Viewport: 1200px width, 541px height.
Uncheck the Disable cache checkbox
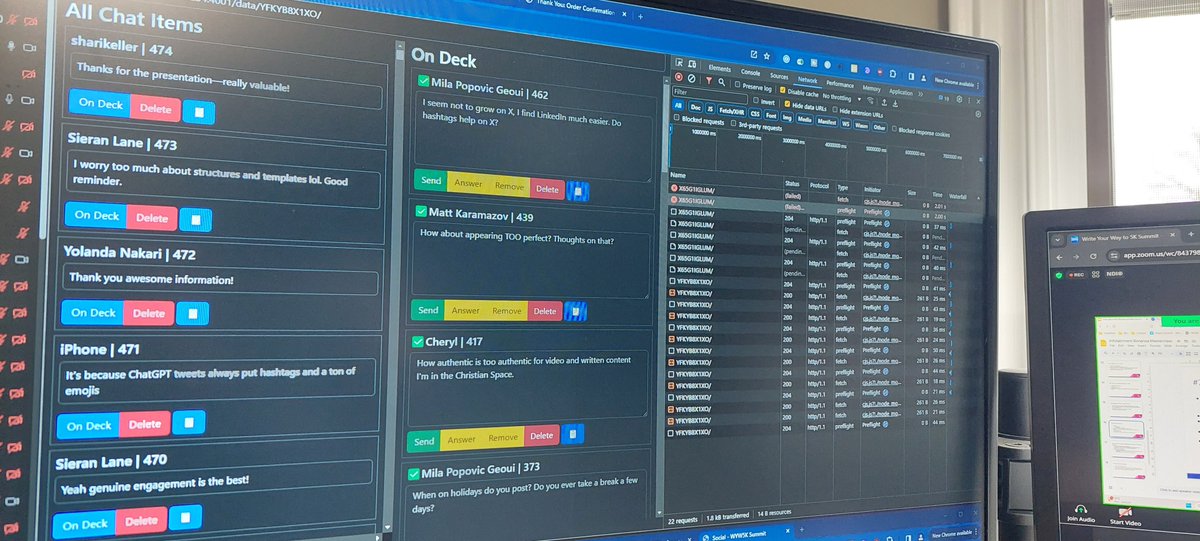point(782,90)
